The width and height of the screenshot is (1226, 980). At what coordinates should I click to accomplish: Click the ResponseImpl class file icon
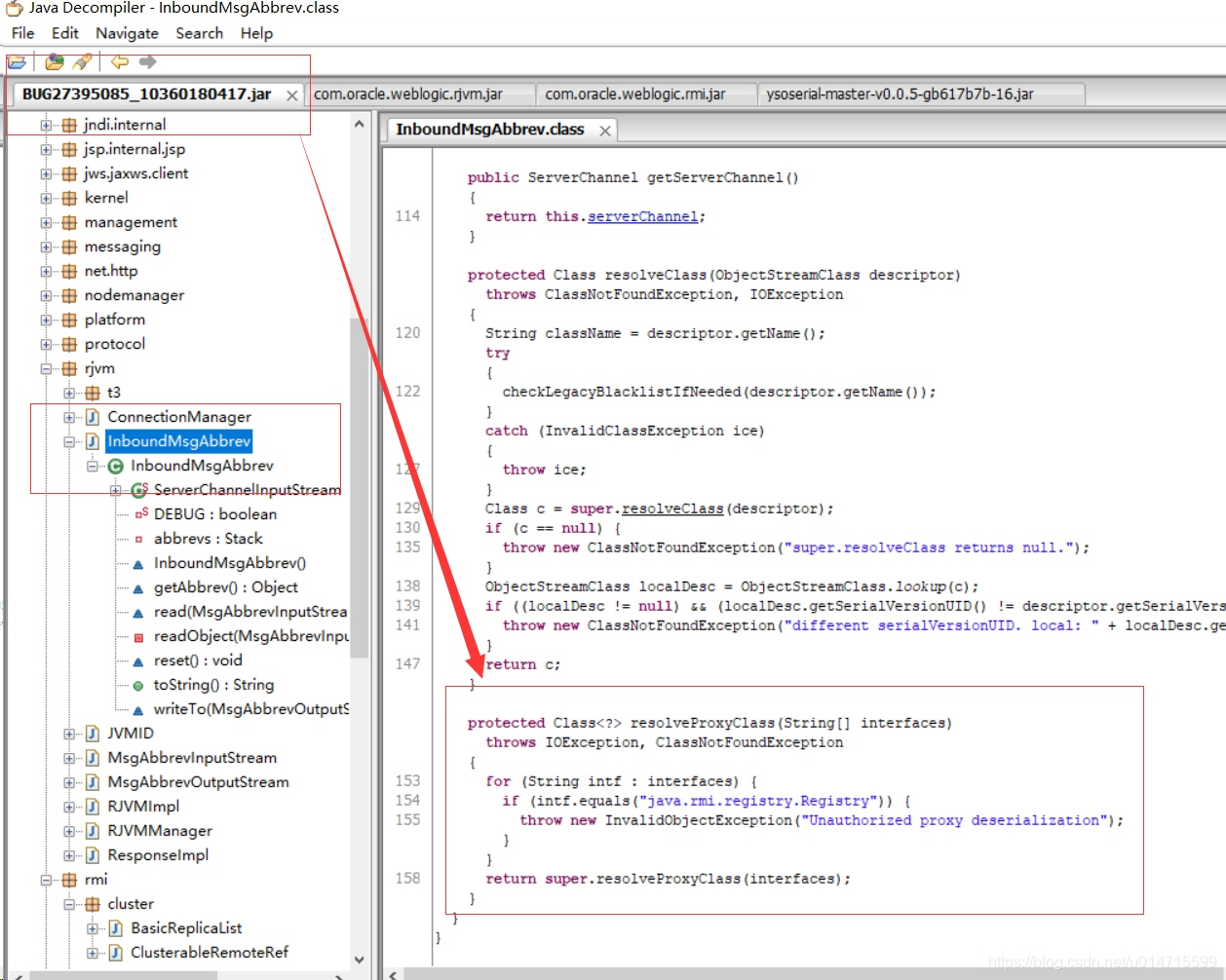tap(93, 855)
